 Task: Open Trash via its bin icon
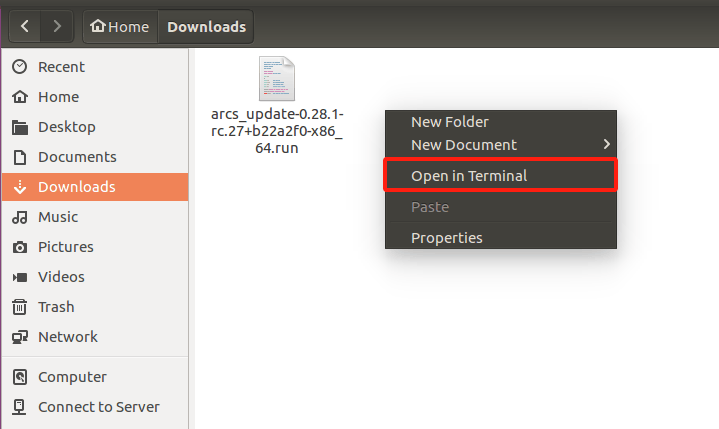[x=19, y=307]
